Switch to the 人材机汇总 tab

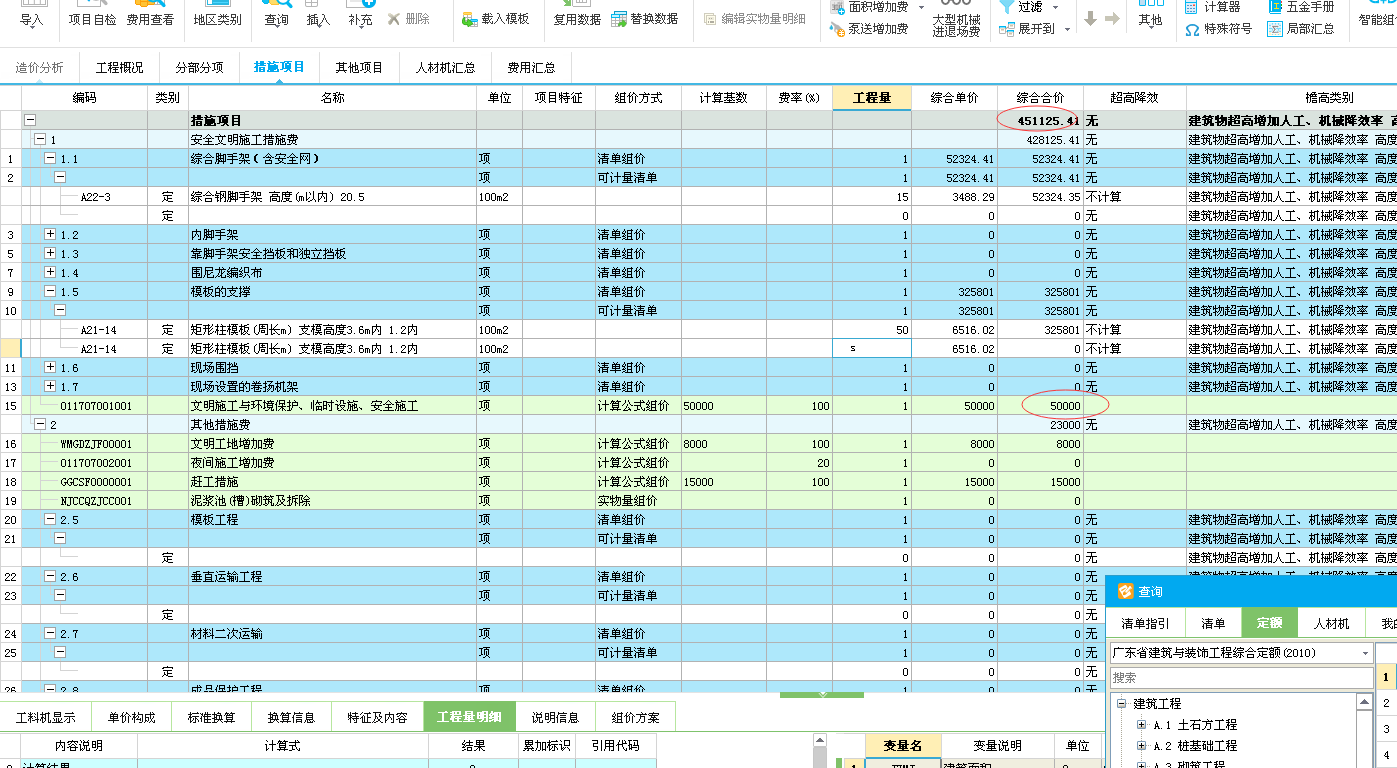(x=445, y=67)
